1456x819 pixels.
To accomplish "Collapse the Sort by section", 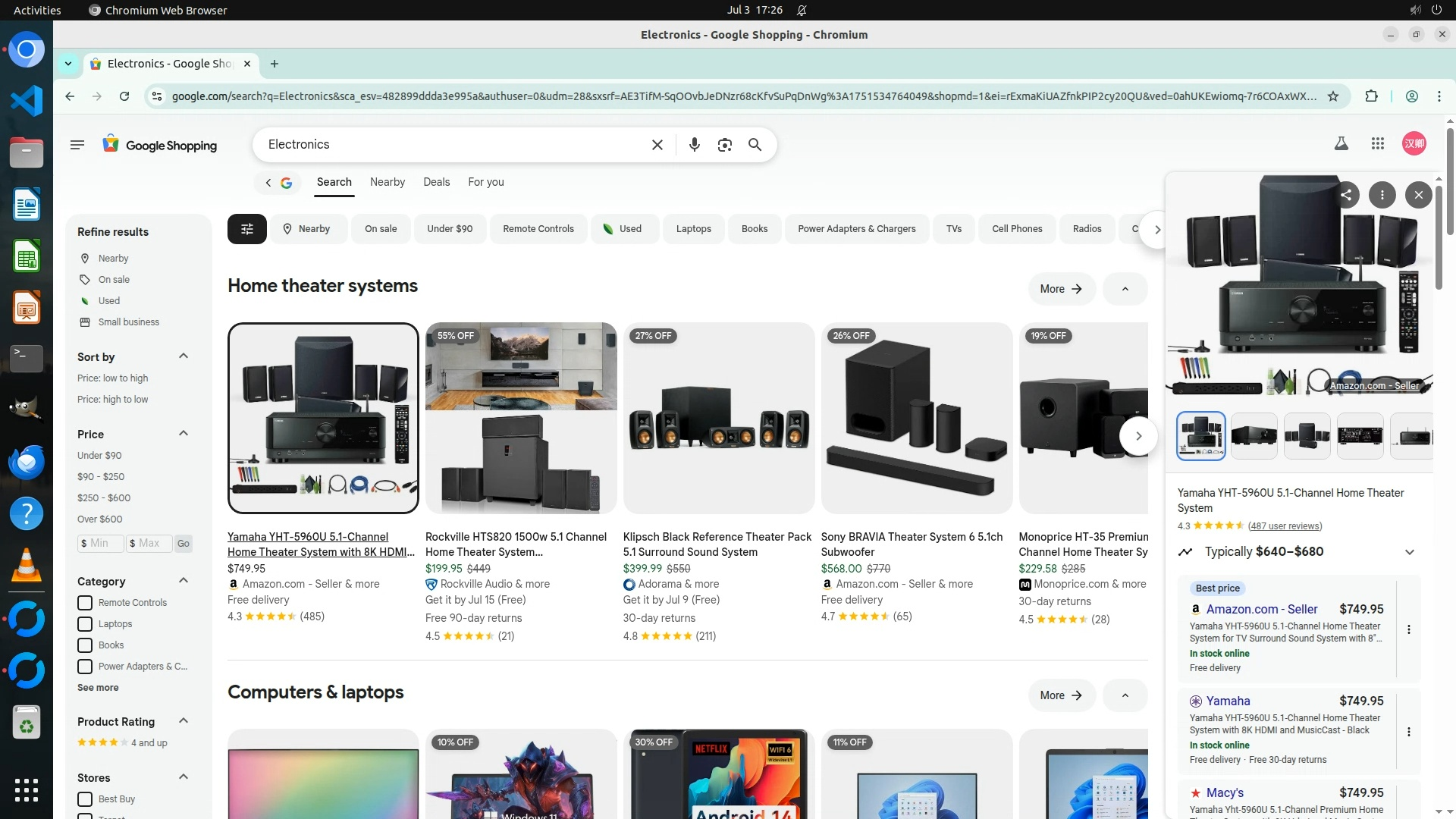I will 183,356.
